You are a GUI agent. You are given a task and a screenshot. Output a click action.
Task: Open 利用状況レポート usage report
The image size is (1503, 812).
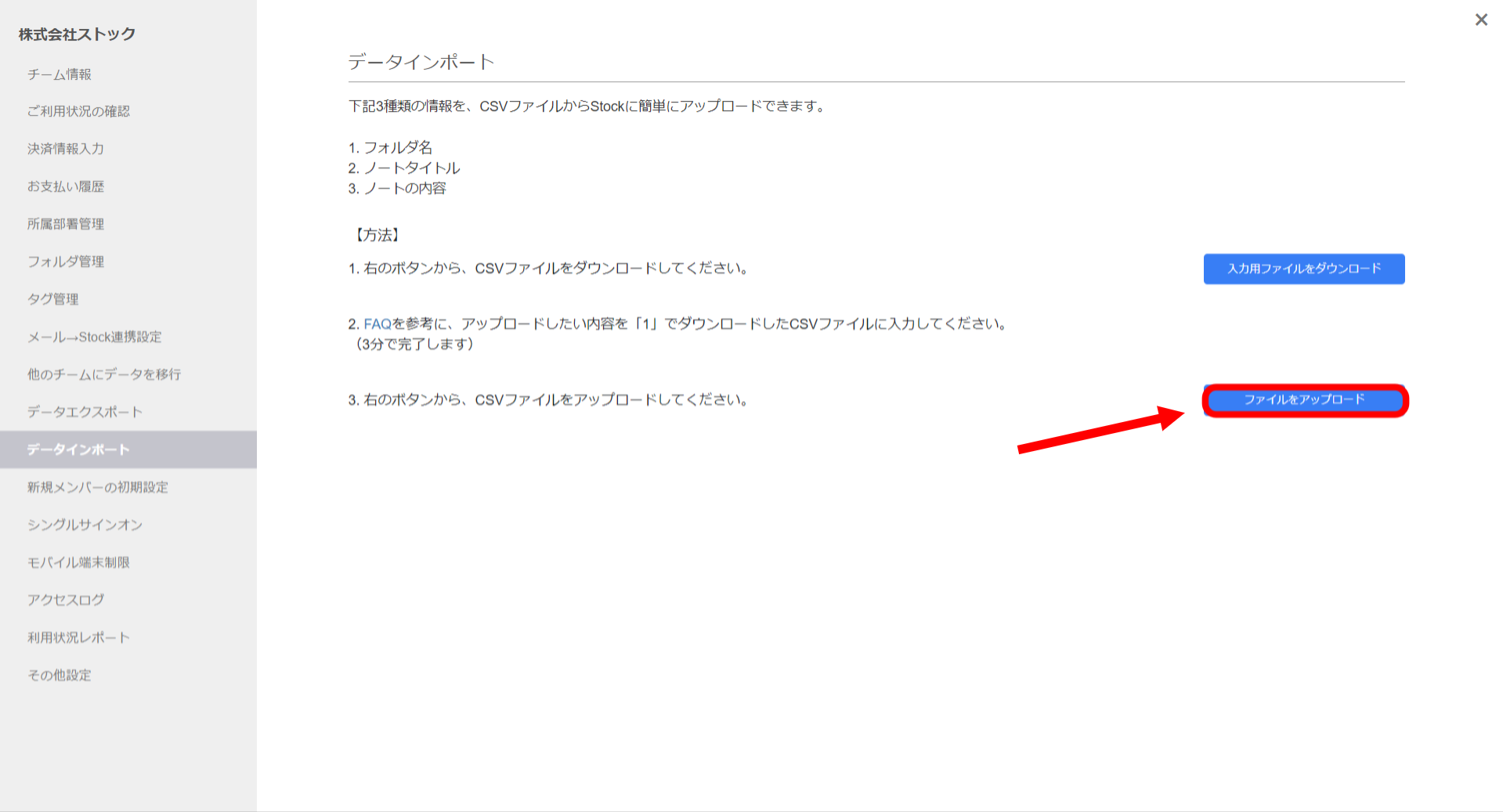(78, 637)
